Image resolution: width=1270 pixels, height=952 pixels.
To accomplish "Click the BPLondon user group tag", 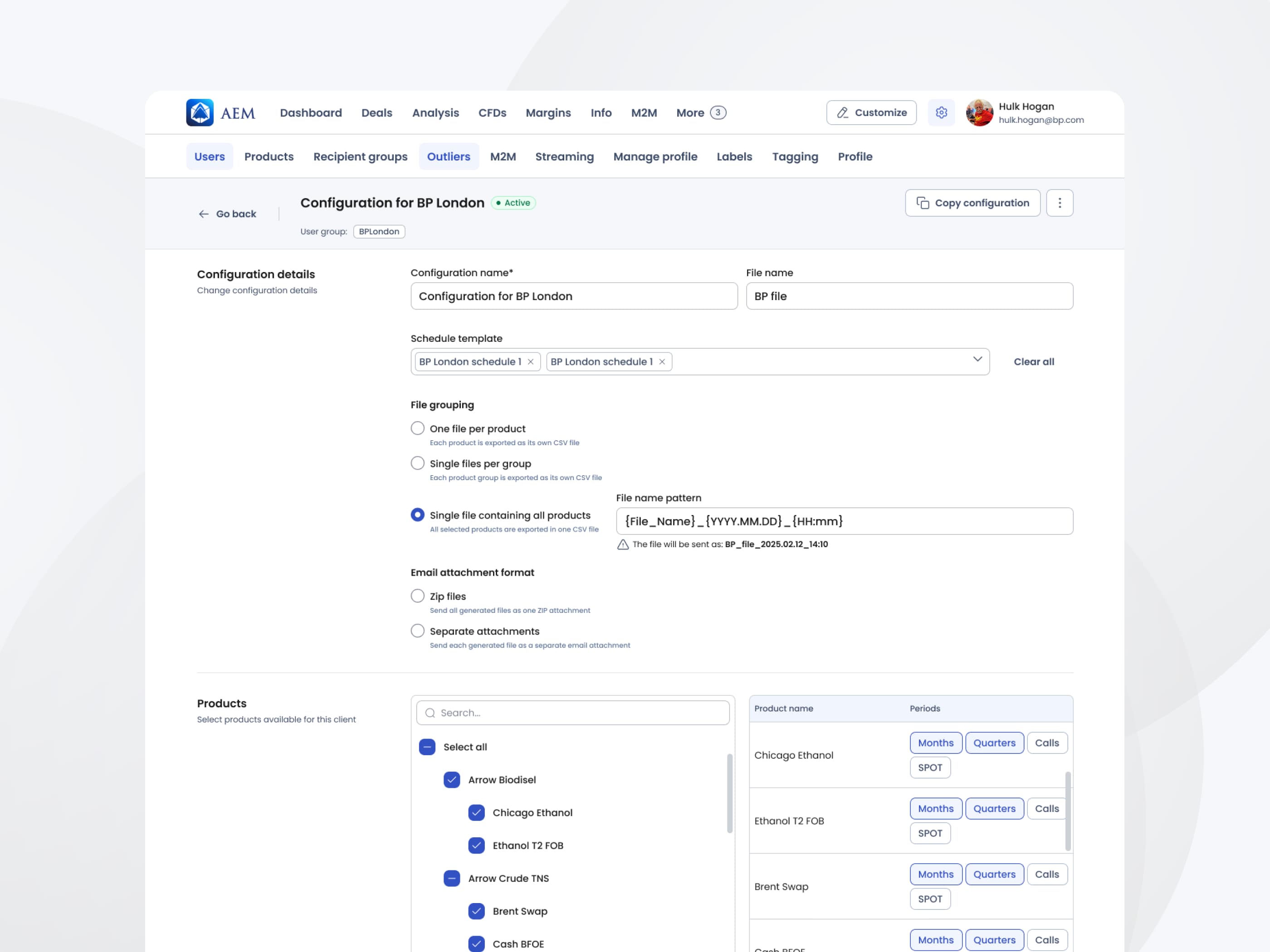I will tap(380, 231).
